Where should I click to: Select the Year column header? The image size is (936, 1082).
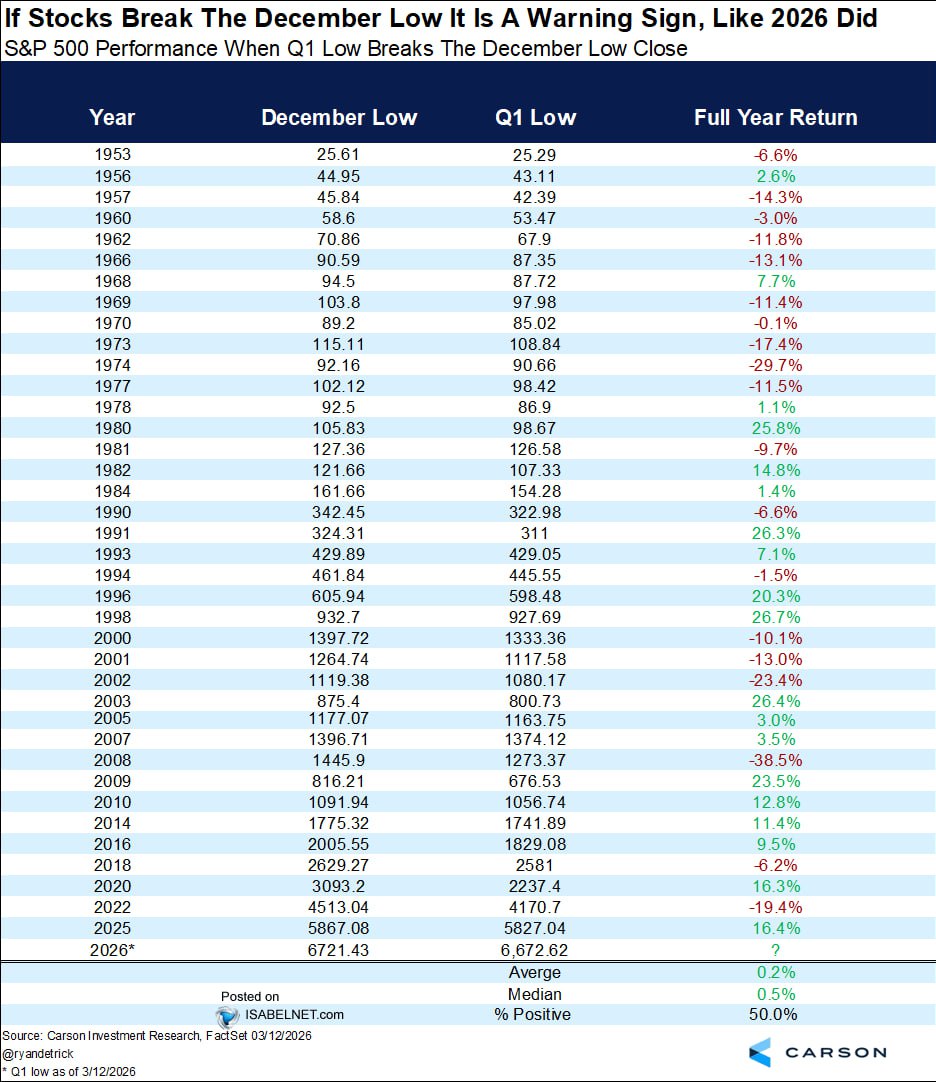pos(111,117)
